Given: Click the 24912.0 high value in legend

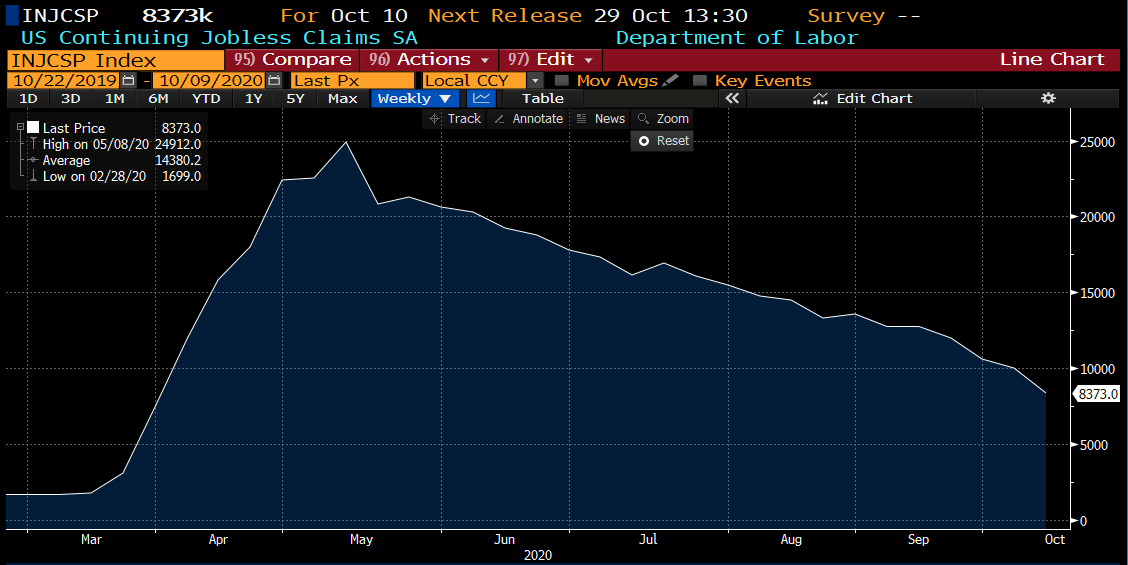Looking at the screenshot, I should point(178,144).
